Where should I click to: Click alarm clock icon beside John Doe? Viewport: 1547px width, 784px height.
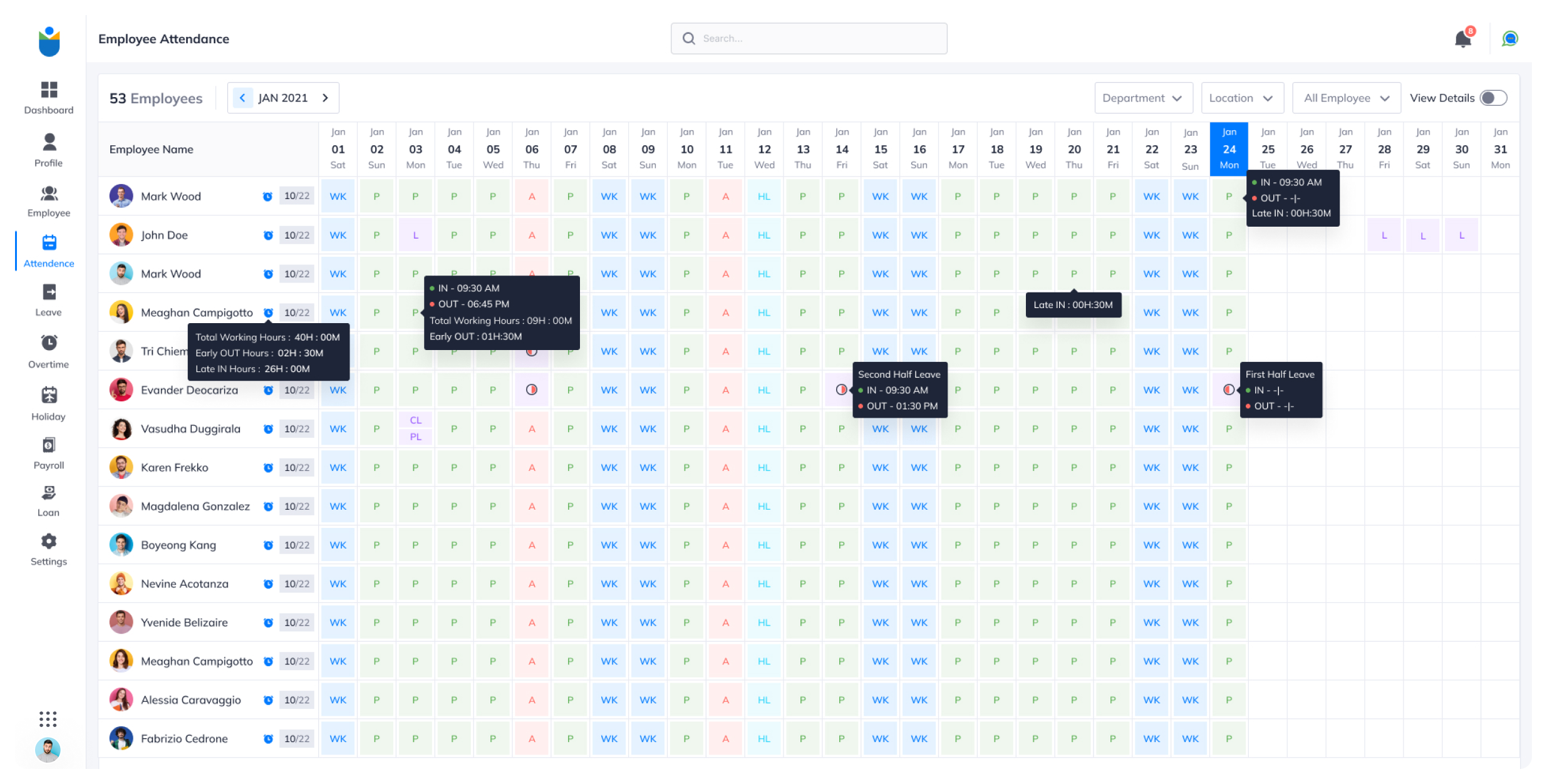pyautogui.click(x=268, y=235)
